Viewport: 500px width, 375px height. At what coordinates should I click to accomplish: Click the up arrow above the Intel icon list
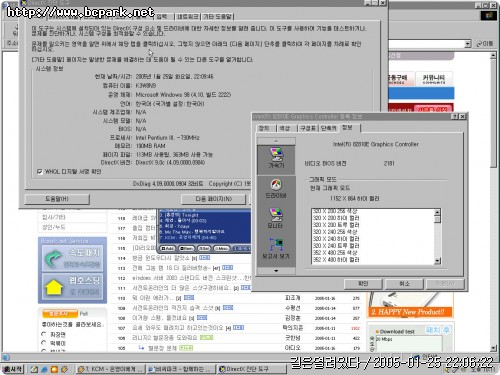click(x=276, y=141)
